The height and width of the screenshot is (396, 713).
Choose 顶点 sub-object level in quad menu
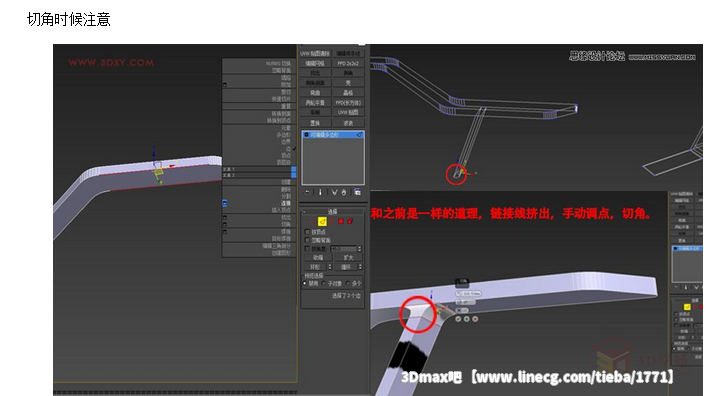pos(286,155)
